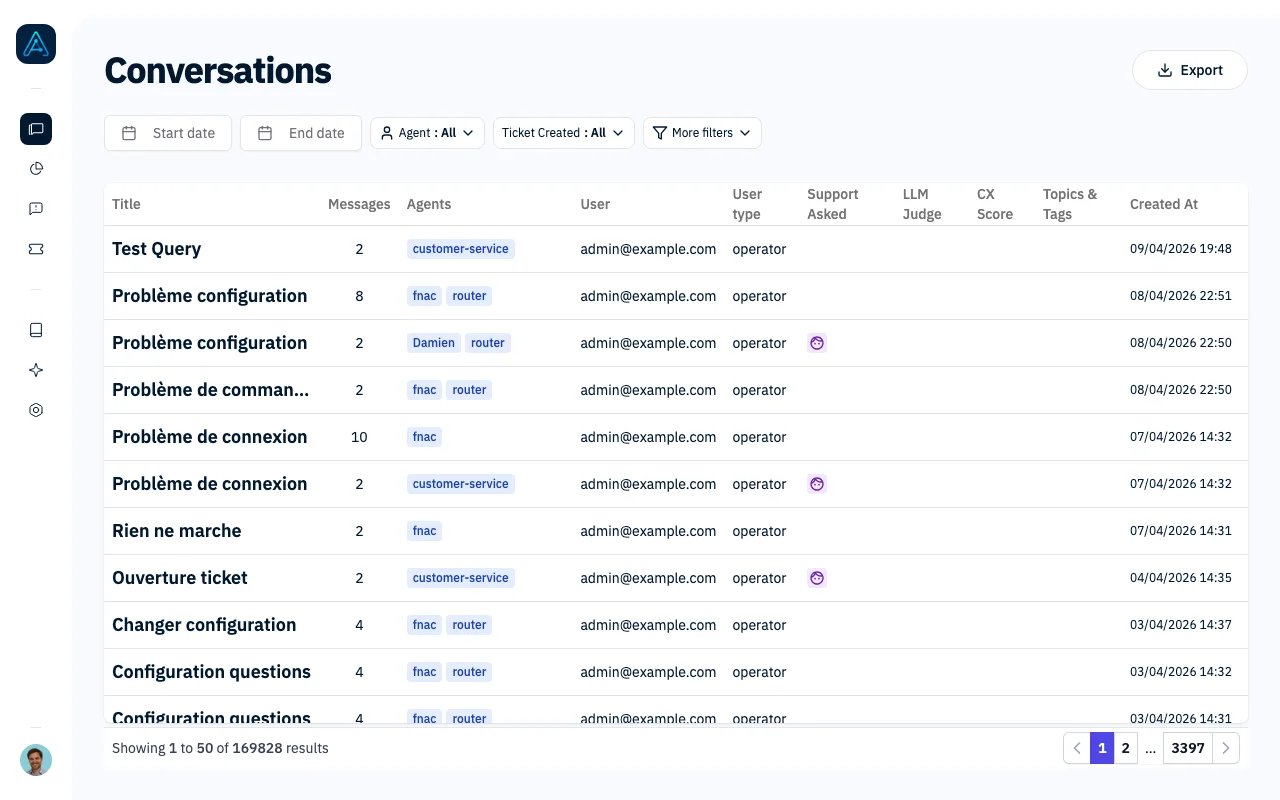Open Problème de connexion with 10 messages
Image resolution: width=1280 pixels, height=800 pixels.
coord(210,437)
